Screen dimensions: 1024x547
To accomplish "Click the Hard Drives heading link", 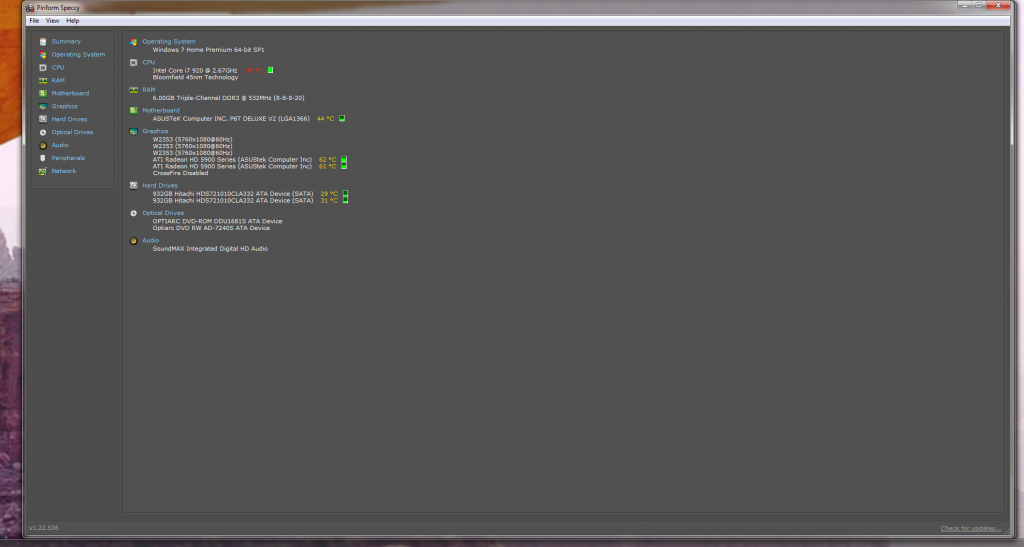I will tap(160, 185).
